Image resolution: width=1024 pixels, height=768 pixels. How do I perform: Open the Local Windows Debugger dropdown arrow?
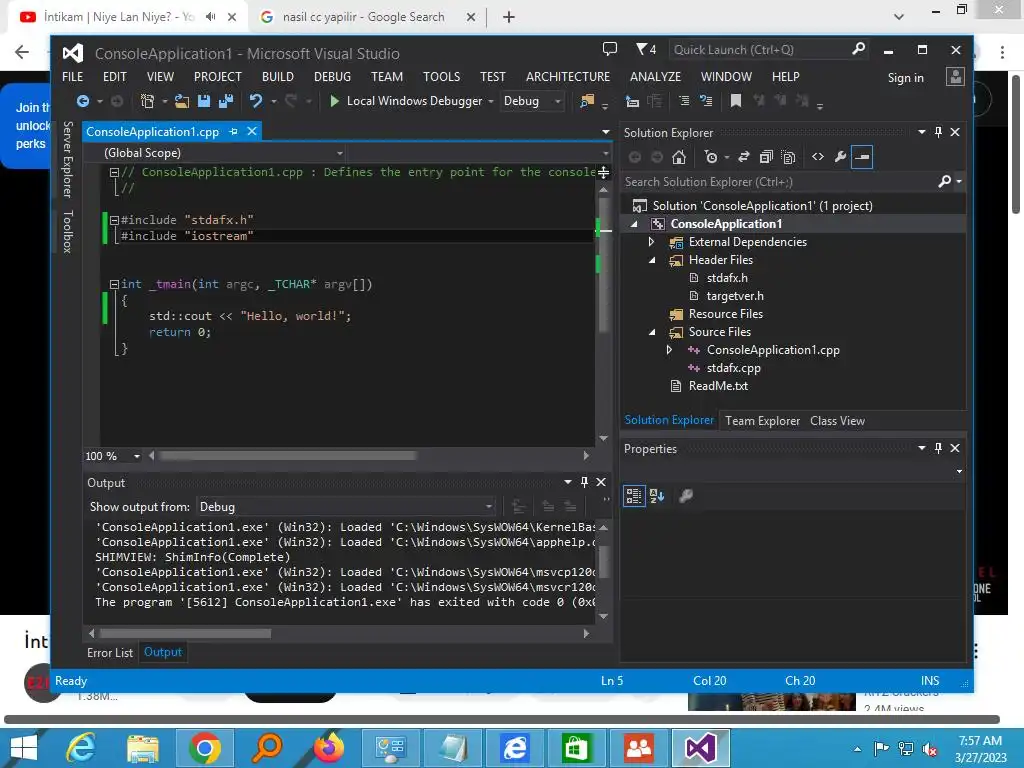tap(490, 101)
